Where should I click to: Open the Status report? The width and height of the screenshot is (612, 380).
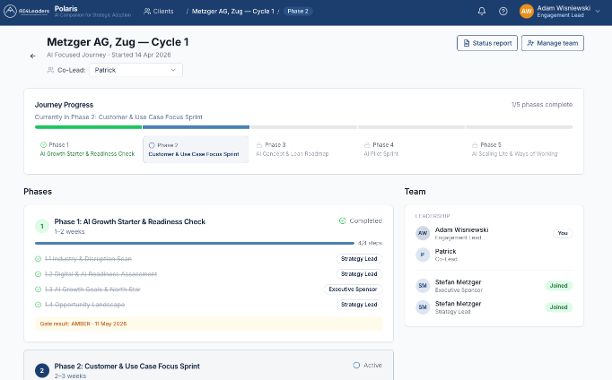[487, 43]
